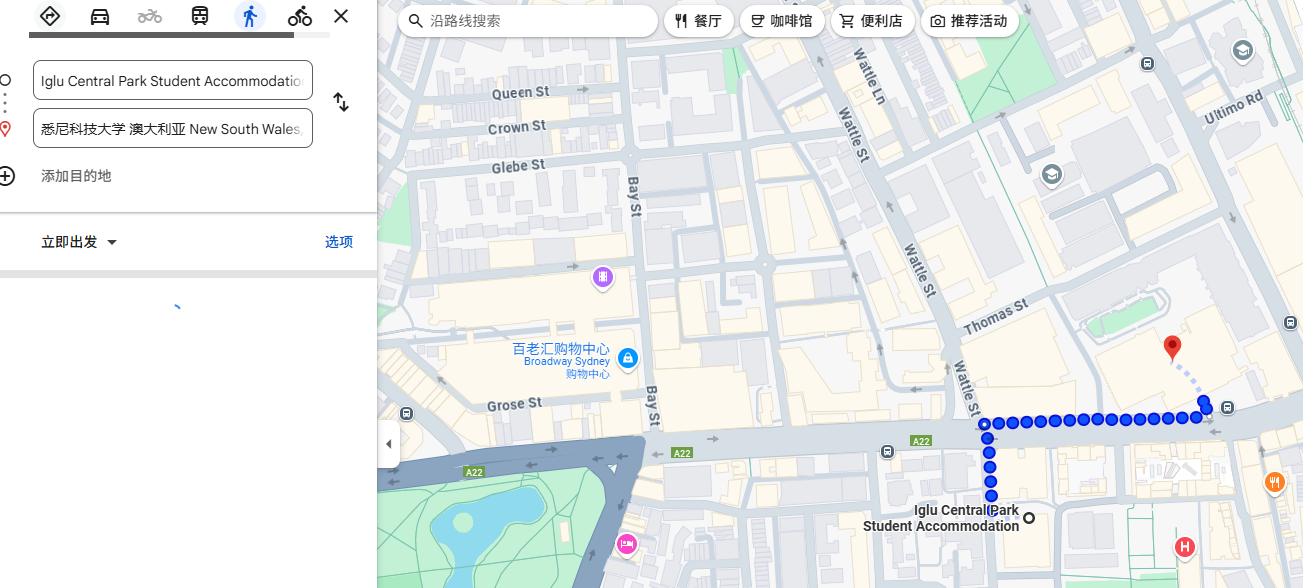The width and height of the screenshot is (1303, 588).
Task: Swap starting point and destination
Action: (x=341, y=102)
